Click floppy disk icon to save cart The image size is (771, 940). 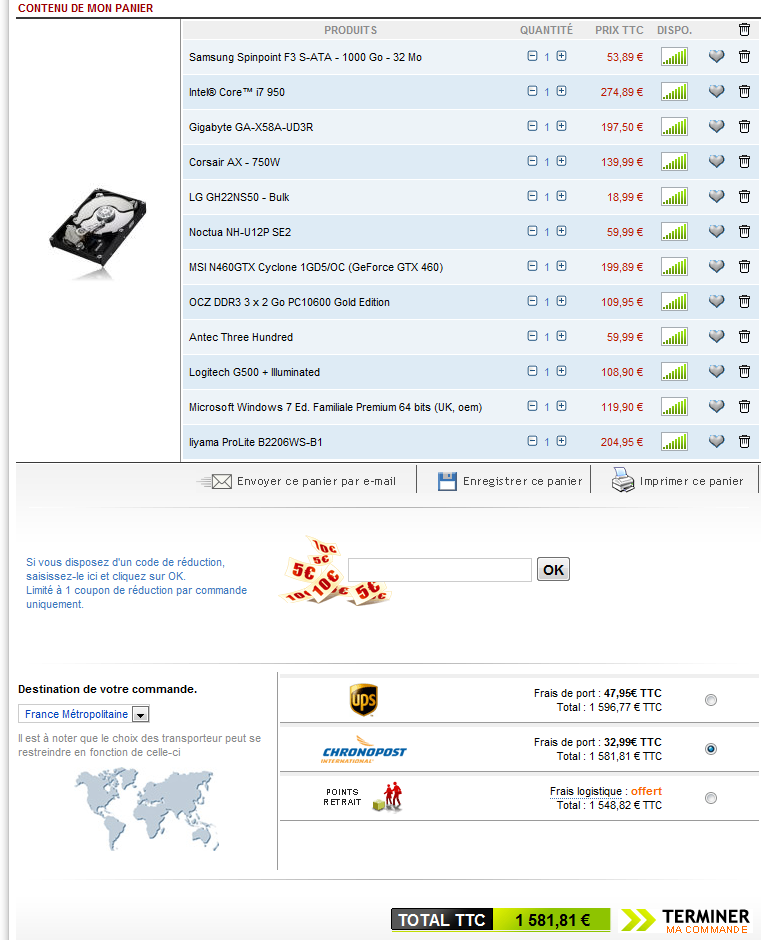coord(447,481)
